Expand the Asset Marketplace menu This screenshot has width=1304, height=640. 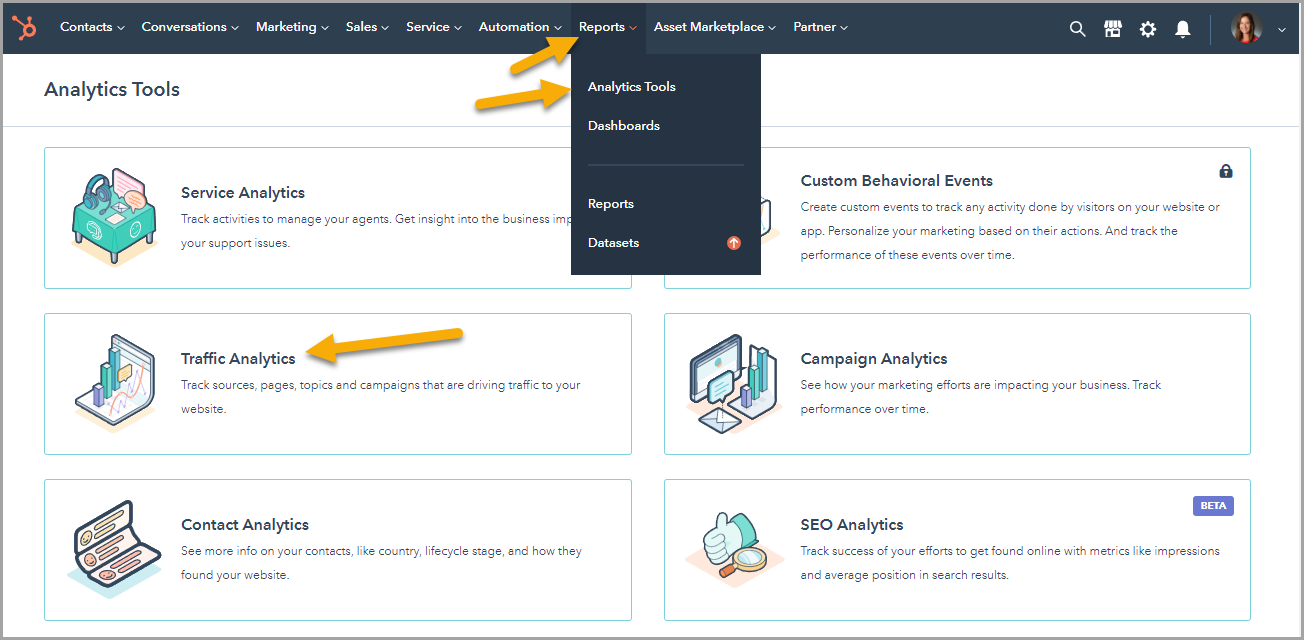pos(715,27)
